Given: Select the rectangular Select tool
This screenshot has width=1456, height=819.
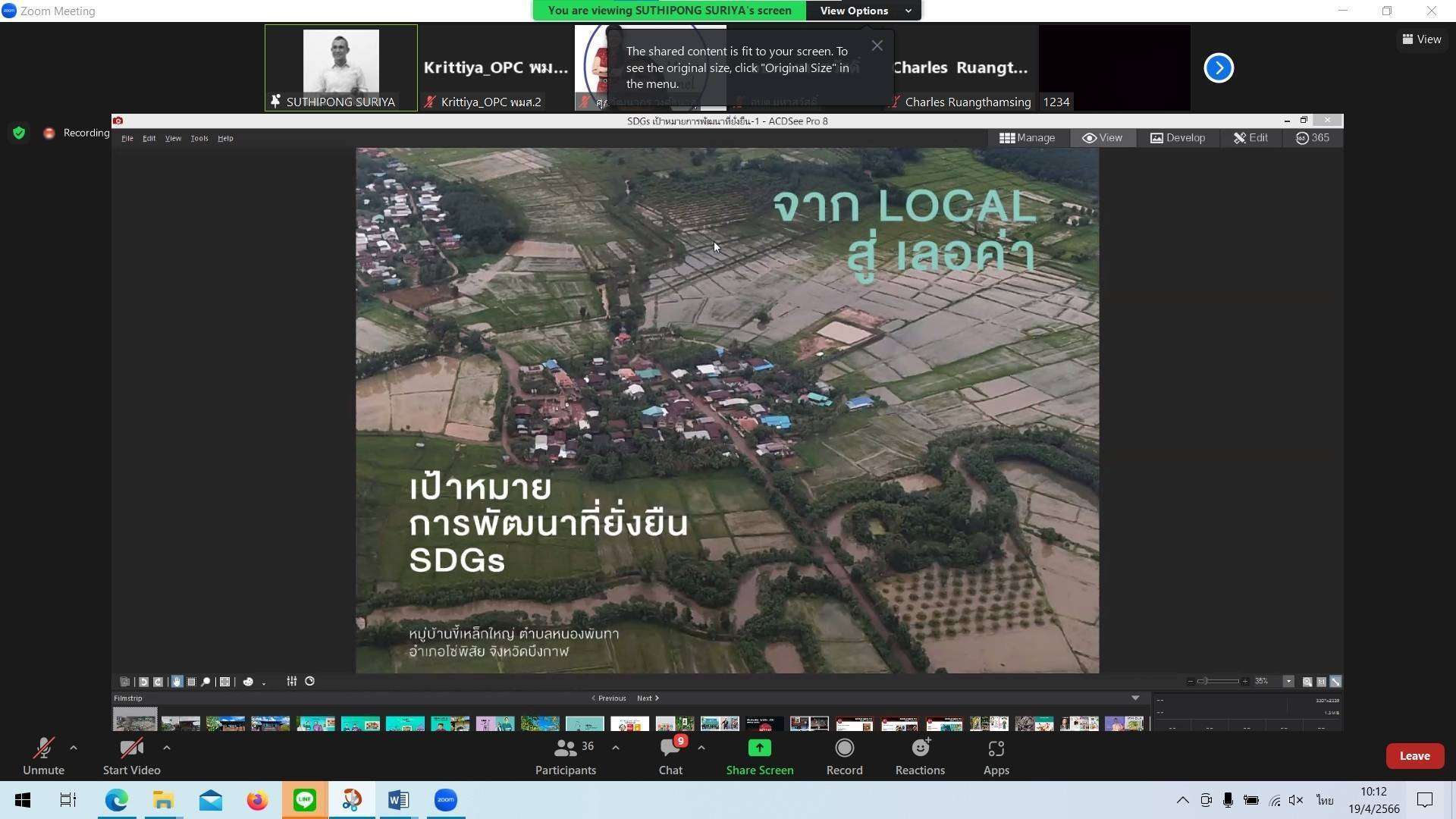Looking at the screenshot, I should pos(191,682).
